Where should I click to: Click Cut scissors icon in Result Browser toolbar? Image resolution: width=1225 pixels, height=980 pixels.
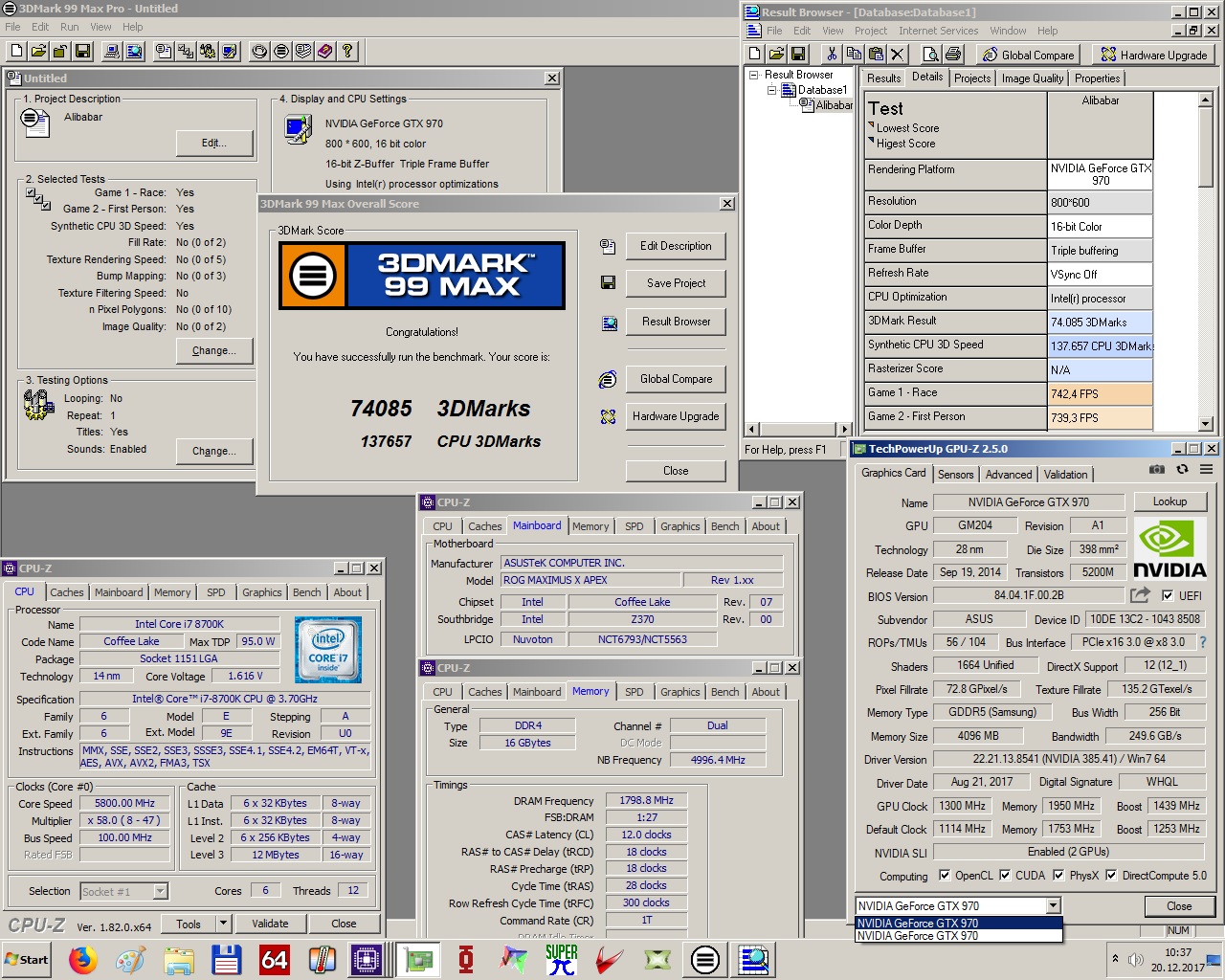pyautogui.click(x=832, y=55)
